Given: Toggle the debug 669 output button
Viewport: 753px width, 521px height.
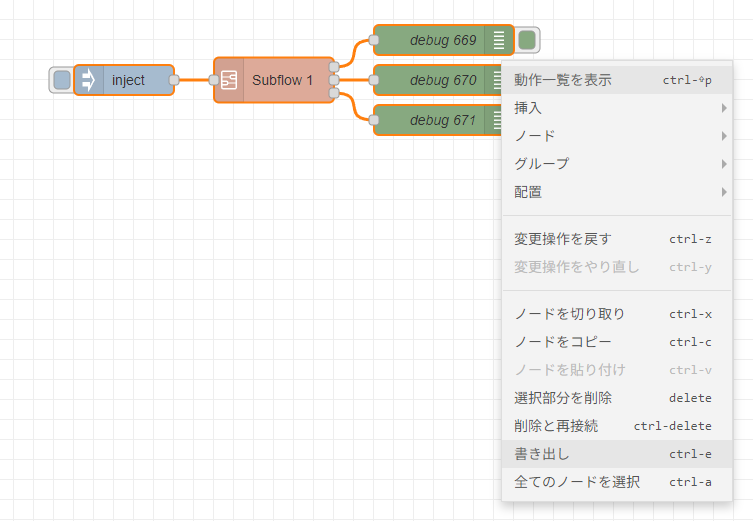Looking at the screenshot, I should [527, 40].
